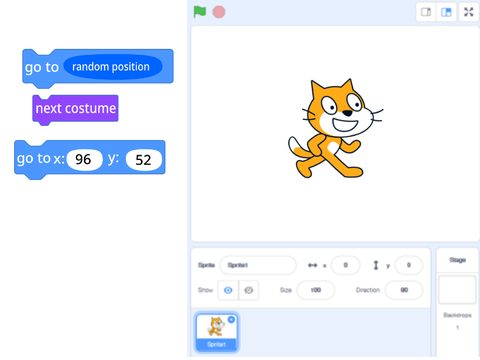
Task: Click the sprite y position field
Action: (409, 265)
